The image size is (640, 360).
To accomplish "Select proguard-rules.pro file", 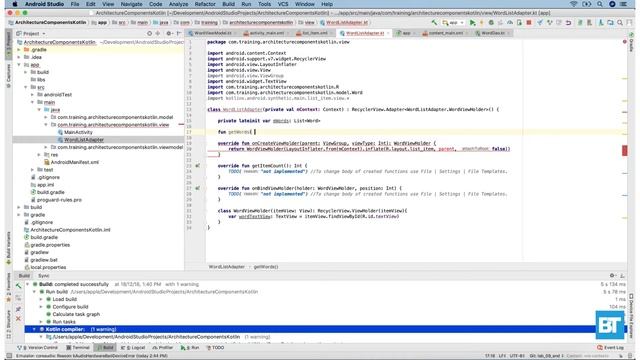I will tap(59, 200).
